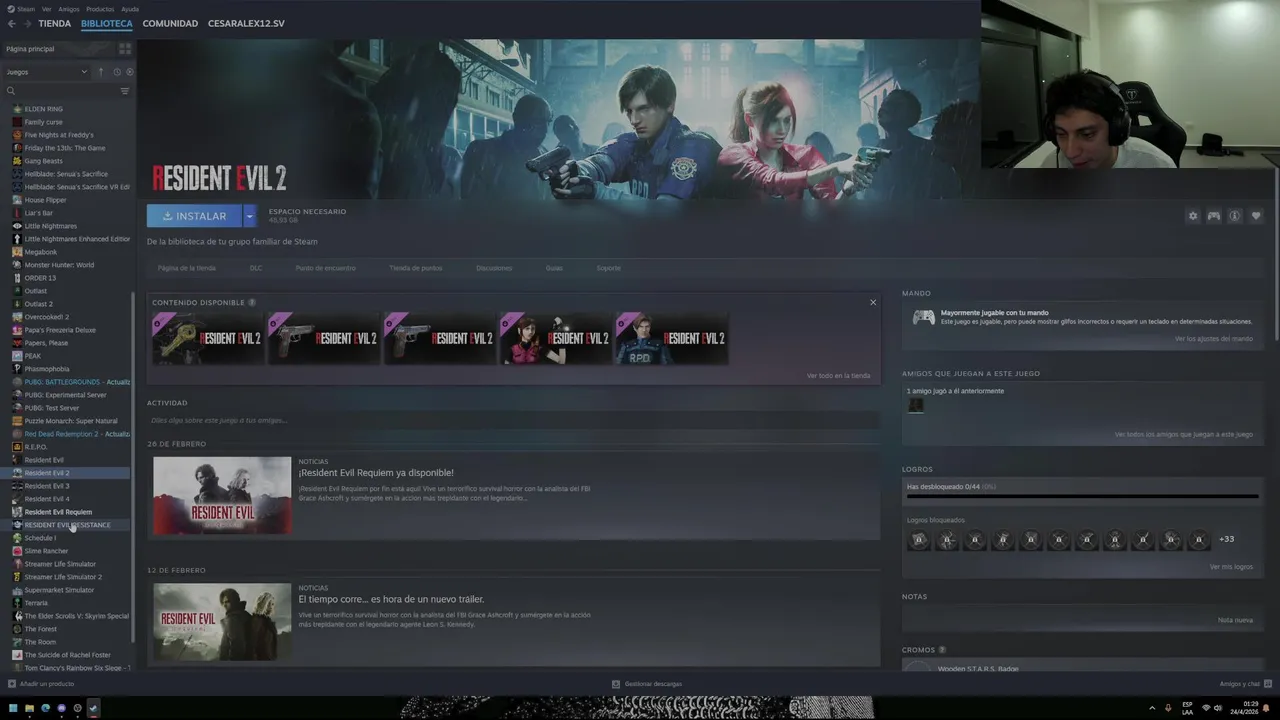Screen dimensions: 1280x720
Task: Click Ver los ajustes del mando
Action: coord(1213,339)
